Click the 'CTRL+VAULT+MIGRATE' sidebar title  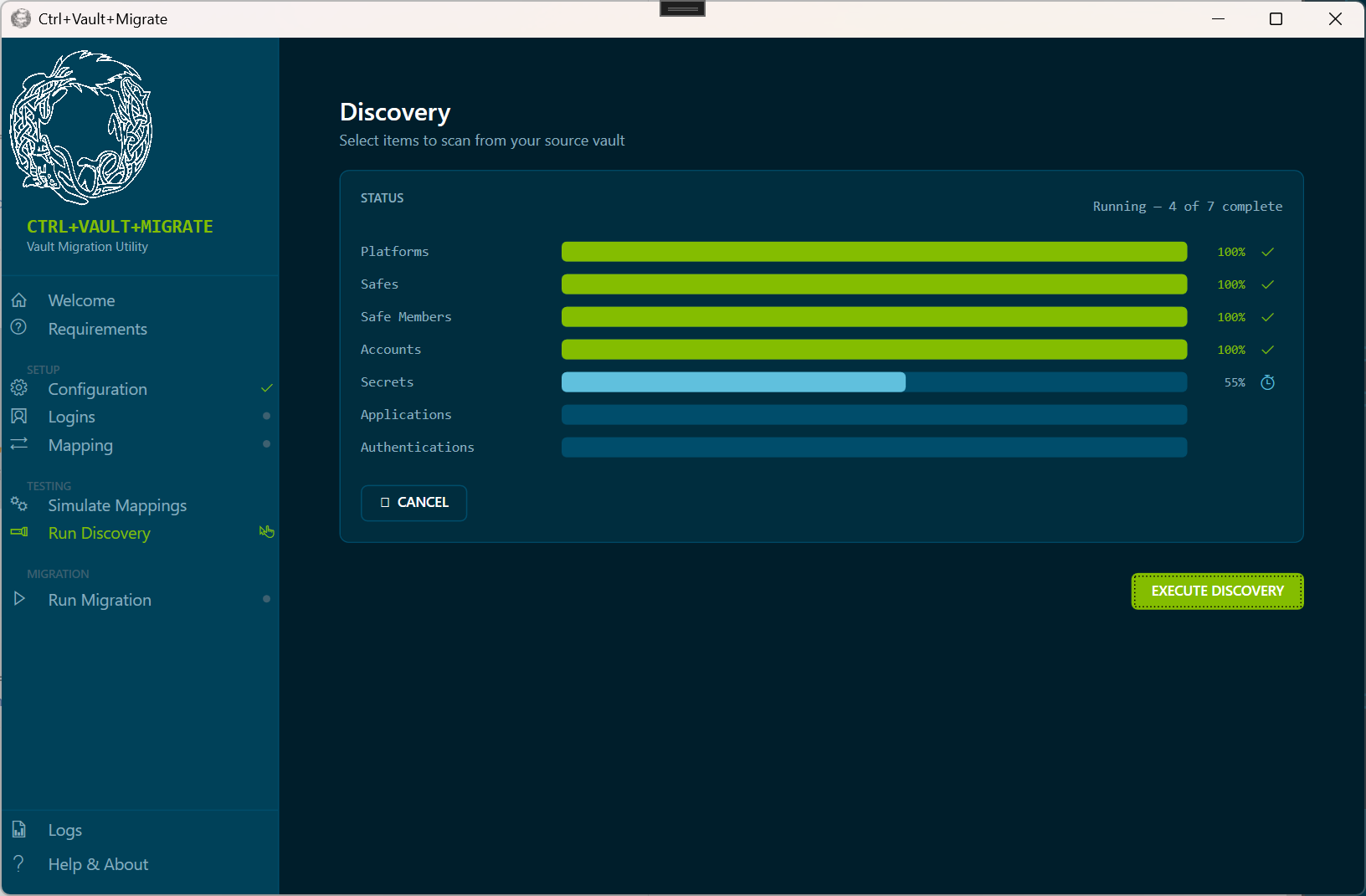(120, 227)
